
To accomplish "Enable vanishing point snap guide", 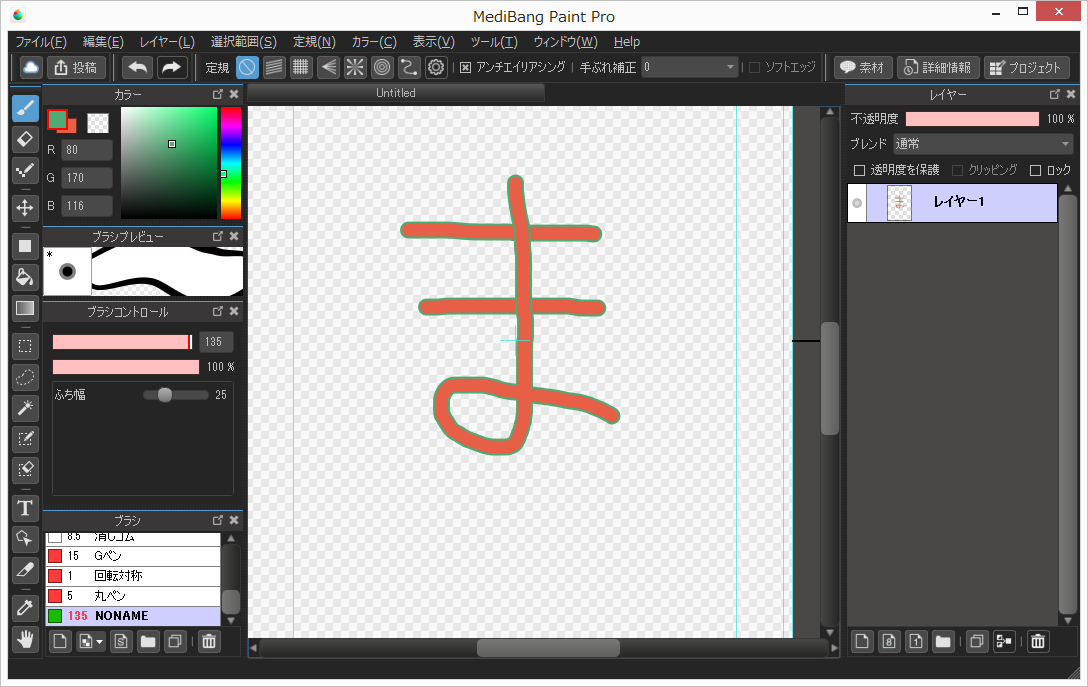I will click(x=328, y=67).
